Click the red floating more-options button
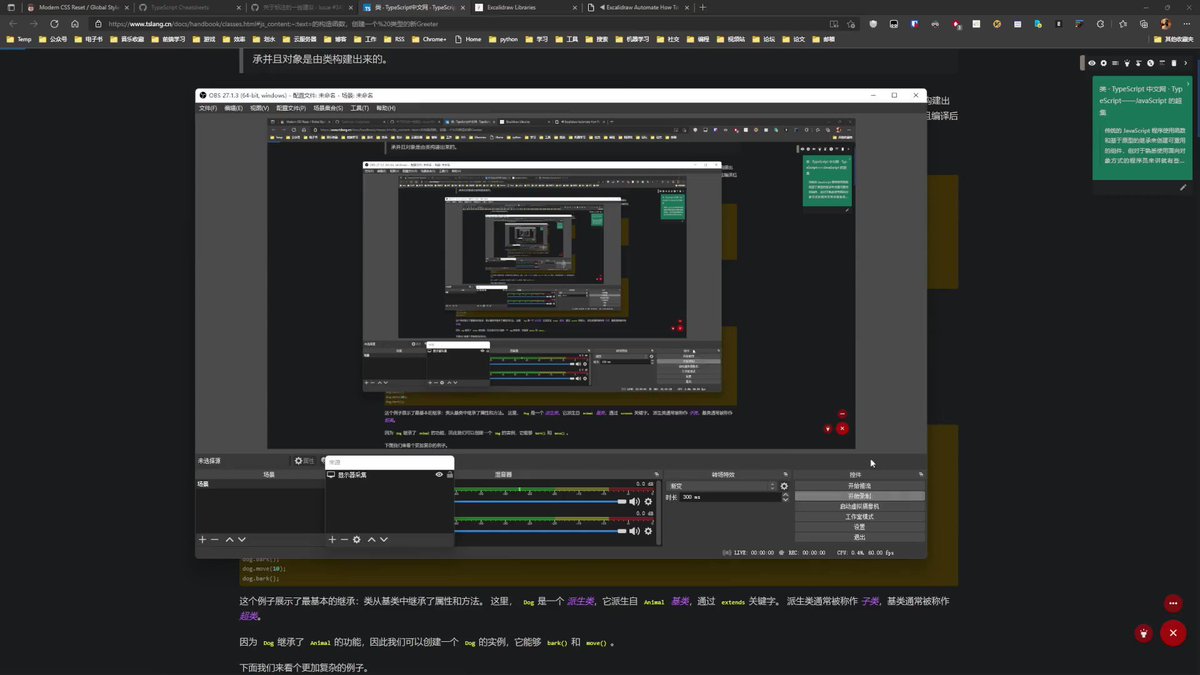This screenshot has height=675, width=1200. pyautogui.click(x=1173, y=603)
